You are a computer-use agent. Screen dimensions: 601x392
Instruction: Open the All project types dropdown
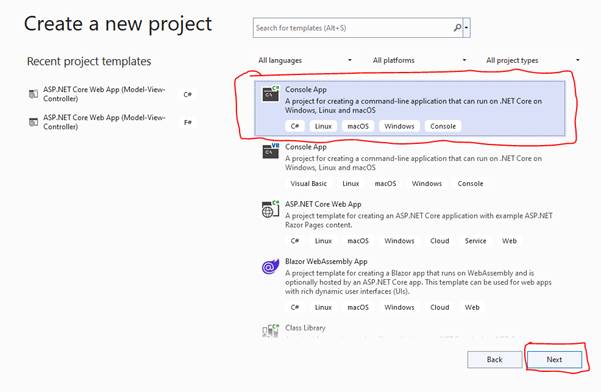click(x=533, y=60)
